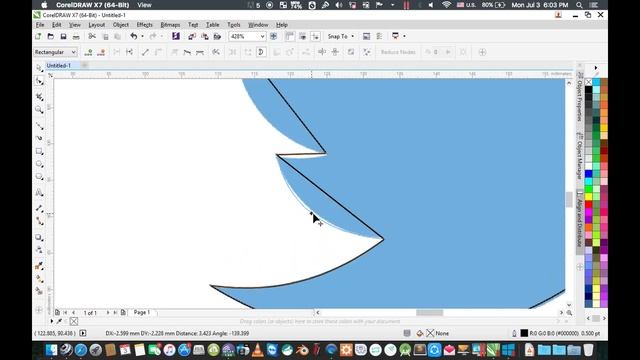Screen dimensions: 640x360
Task: Expand the Application Launcher arrow
Action: [404, 36]
